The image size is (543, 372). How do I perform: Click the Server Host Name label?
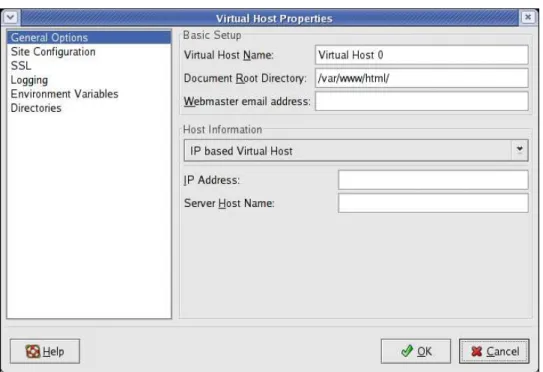point(229,203)
